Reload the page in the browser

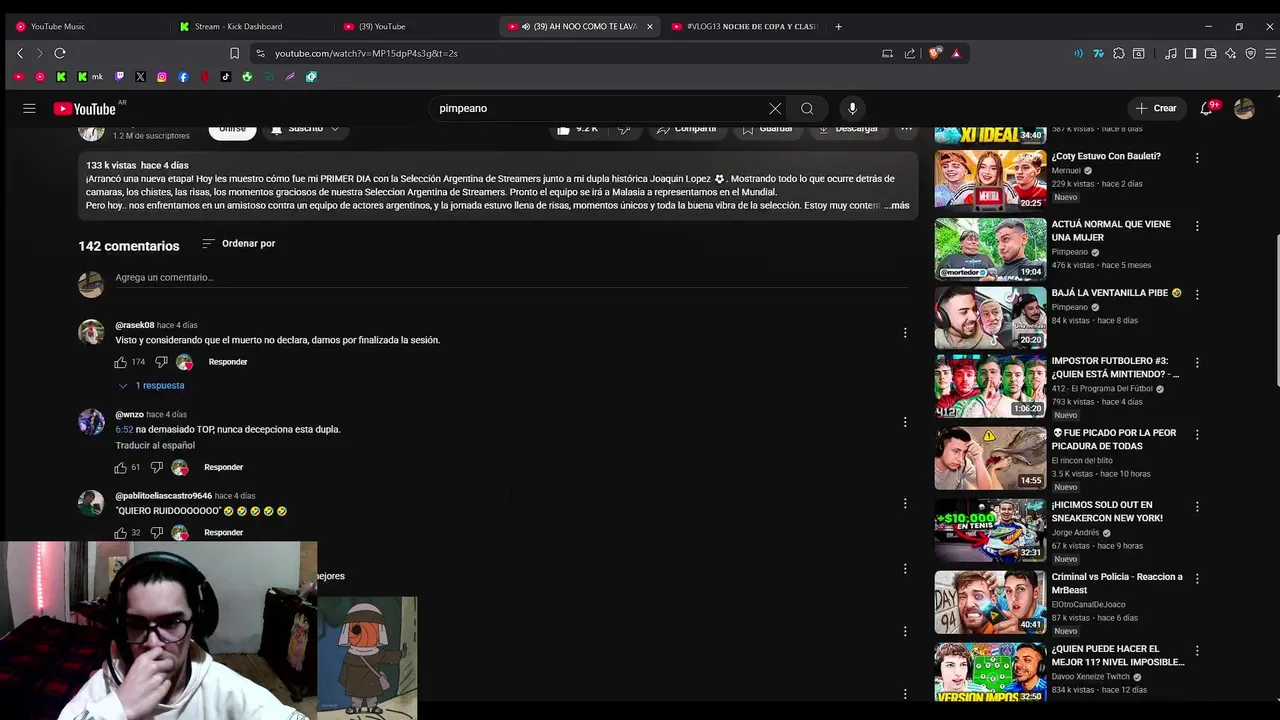(x=60, y=53)
